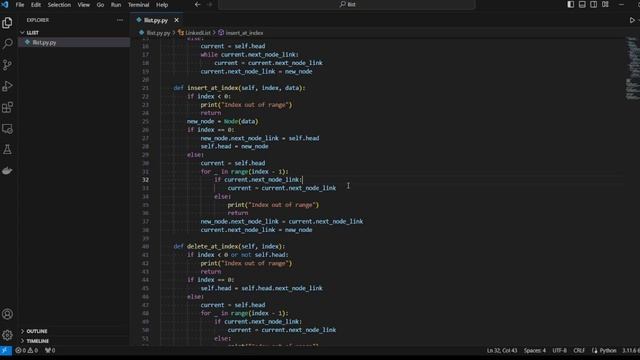This screenshot has height=360, width=640.
Task: Open the Selection menu
Action: pos(59,5)
